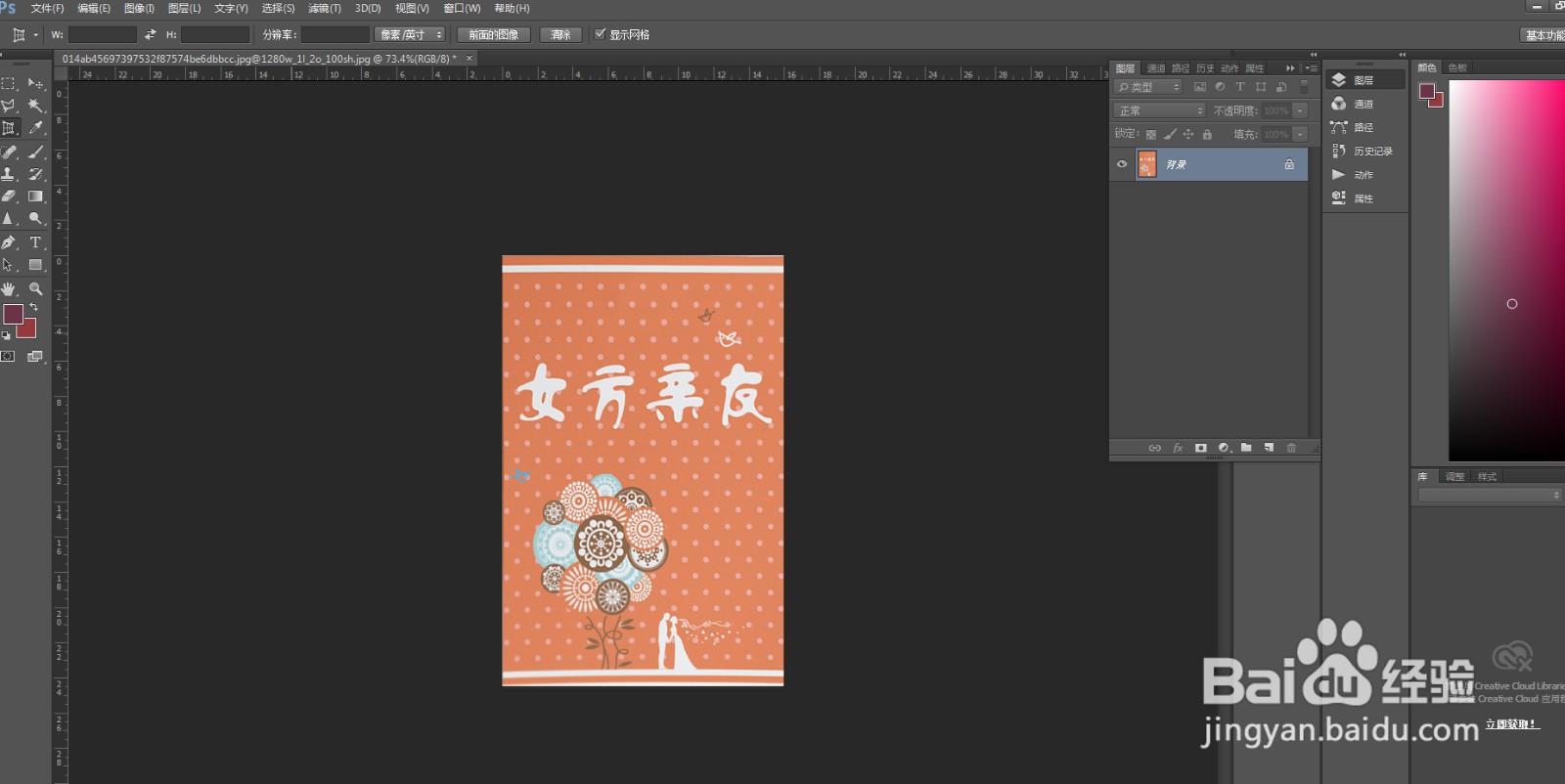Select the Sharpen/Blur tool
Screen dimensions: 1565x784
(x=9, y=219)
